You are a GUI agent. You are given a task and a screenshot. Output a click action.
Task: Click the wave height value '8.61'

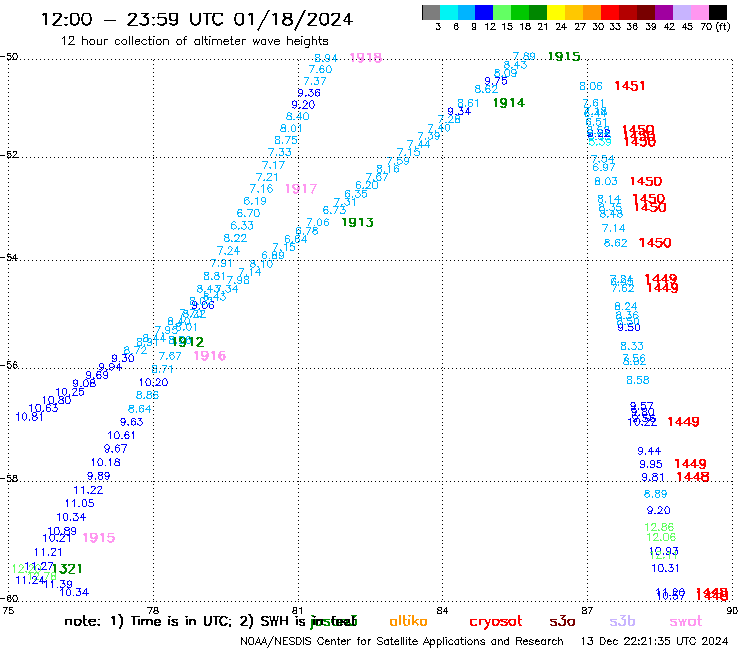coord(468,104)
